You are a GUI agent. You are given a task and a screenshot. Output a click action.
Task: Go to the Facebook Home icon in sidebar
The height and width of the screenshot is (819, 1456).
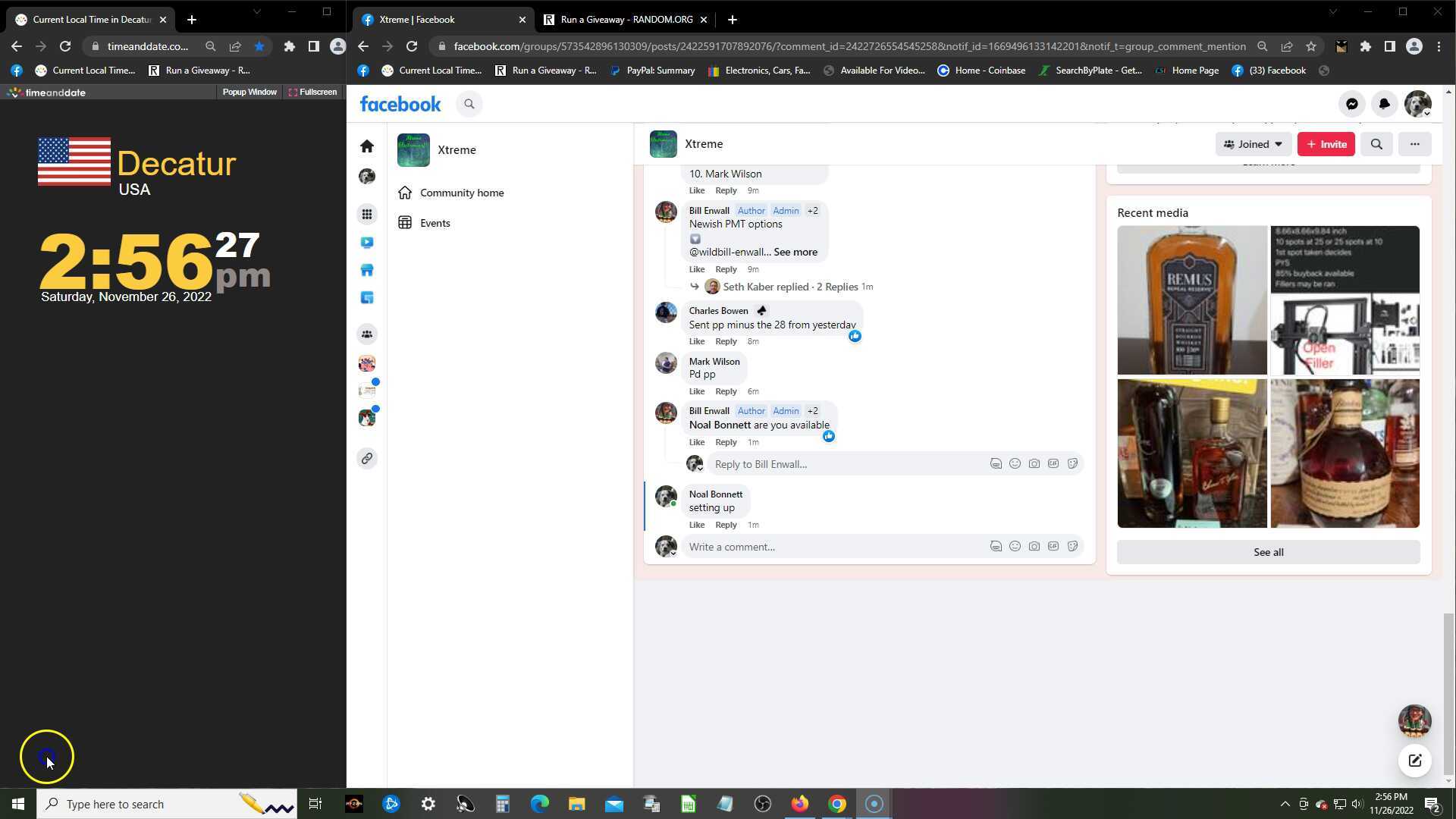[x=367, y=146]
